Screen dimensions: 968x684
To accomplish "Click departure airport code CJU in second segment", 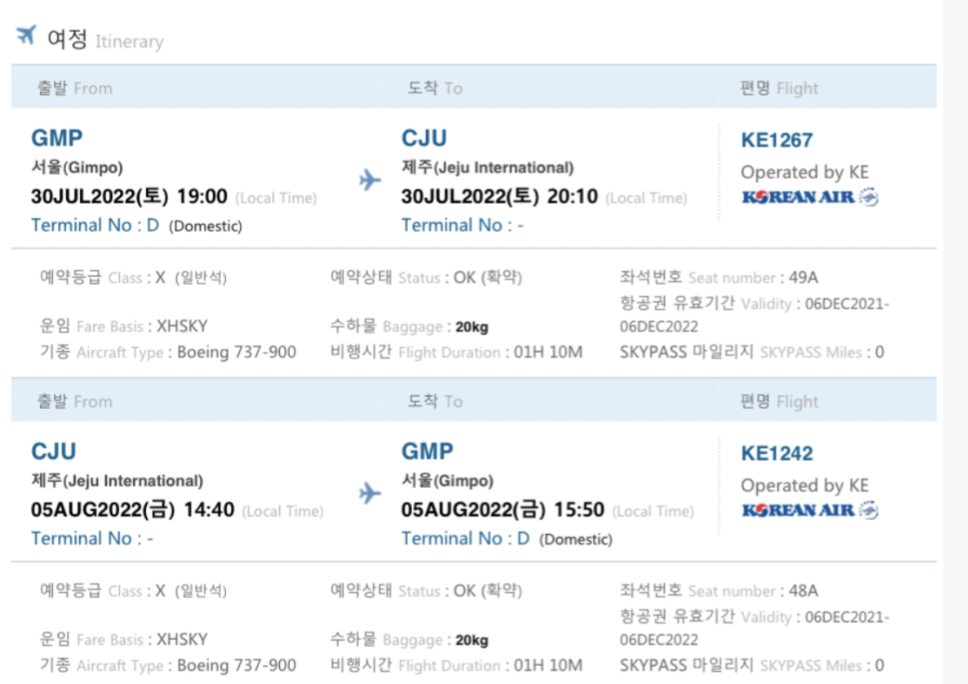I will tap(54, 451).
